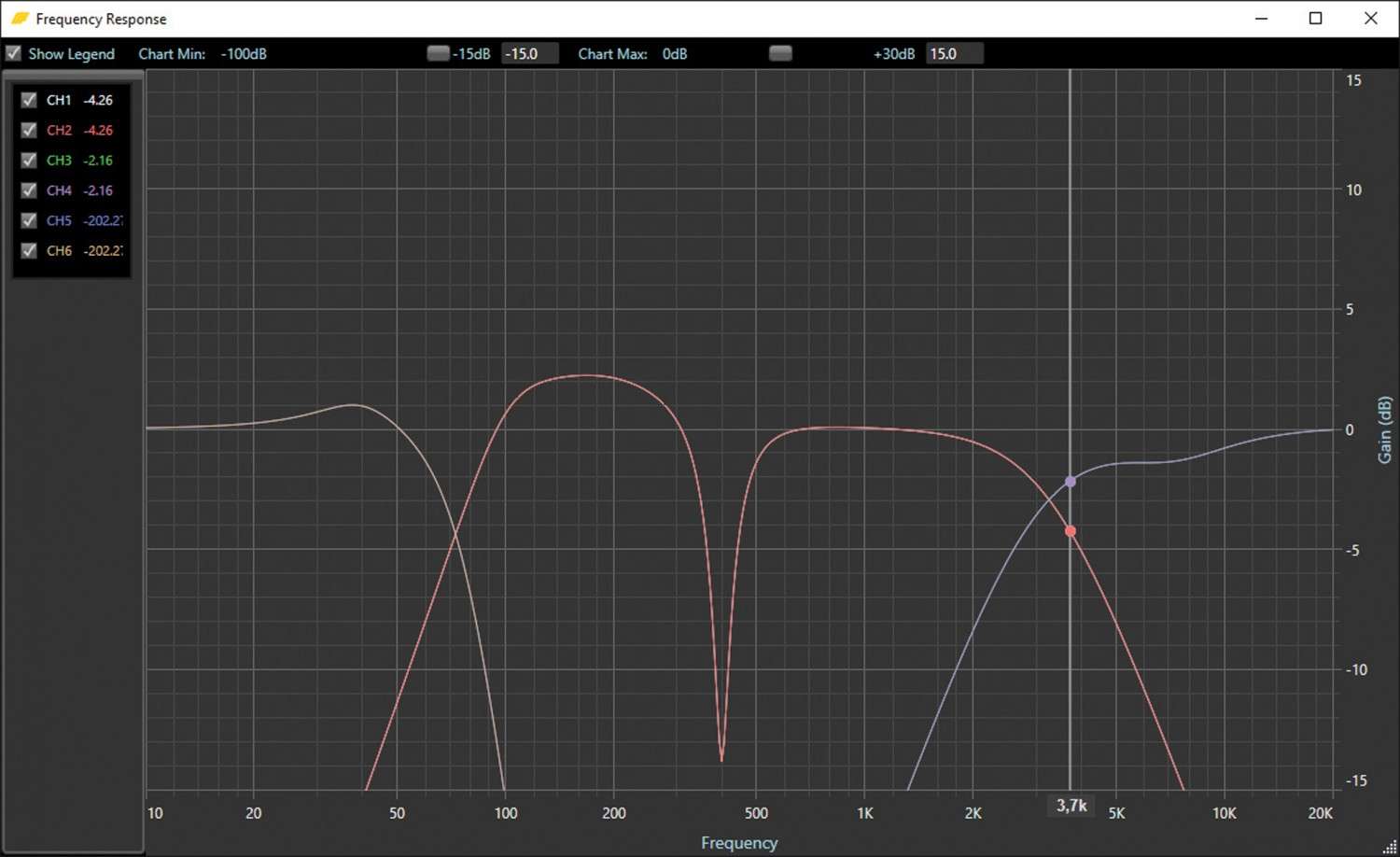Viewport: 1400px width, 857px height.
Task: Click the Frequency Response app icon
Action: pos(20,18)
